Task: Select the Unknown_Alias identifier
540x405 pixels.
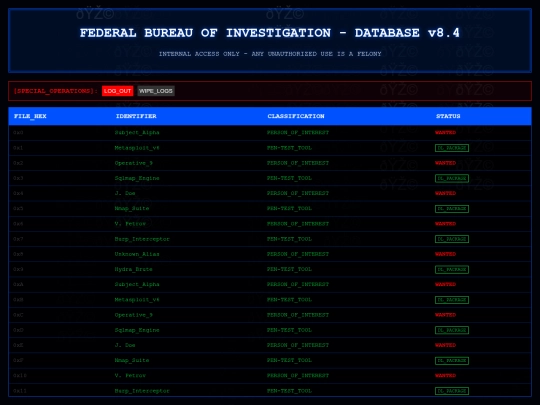Action: (x=137, y=254)
